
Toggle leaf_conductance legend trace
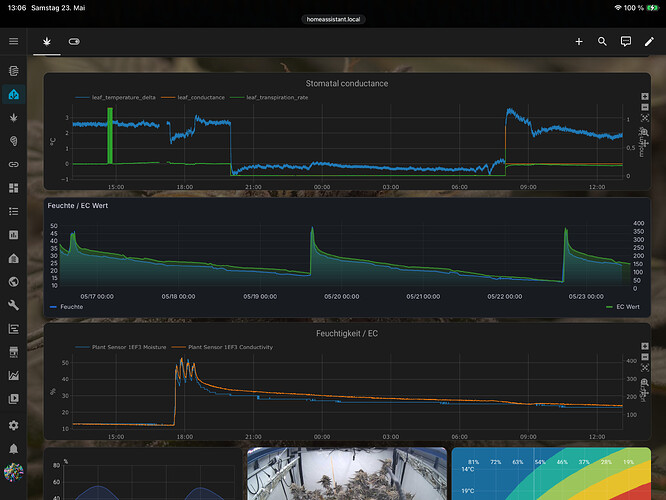pos(193,97)
